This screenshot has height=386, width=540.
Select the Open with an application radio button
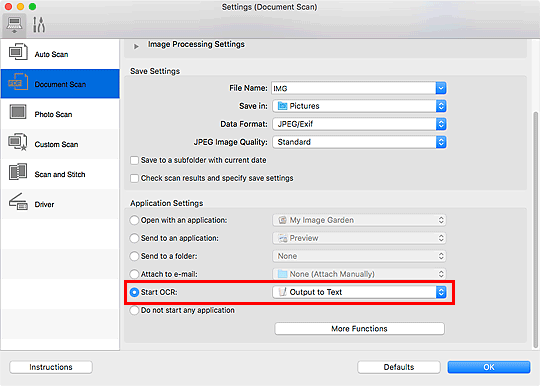click(134, 220)
